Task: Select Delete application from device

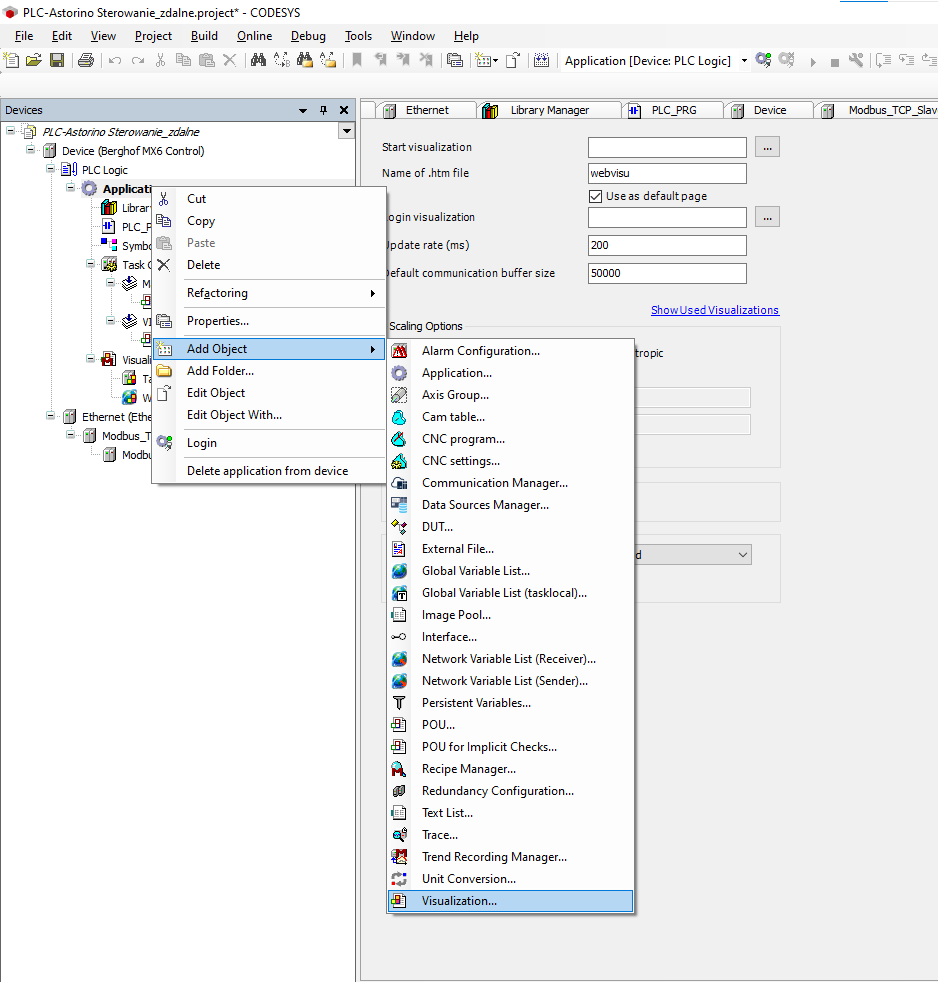Action: (270, 471)
